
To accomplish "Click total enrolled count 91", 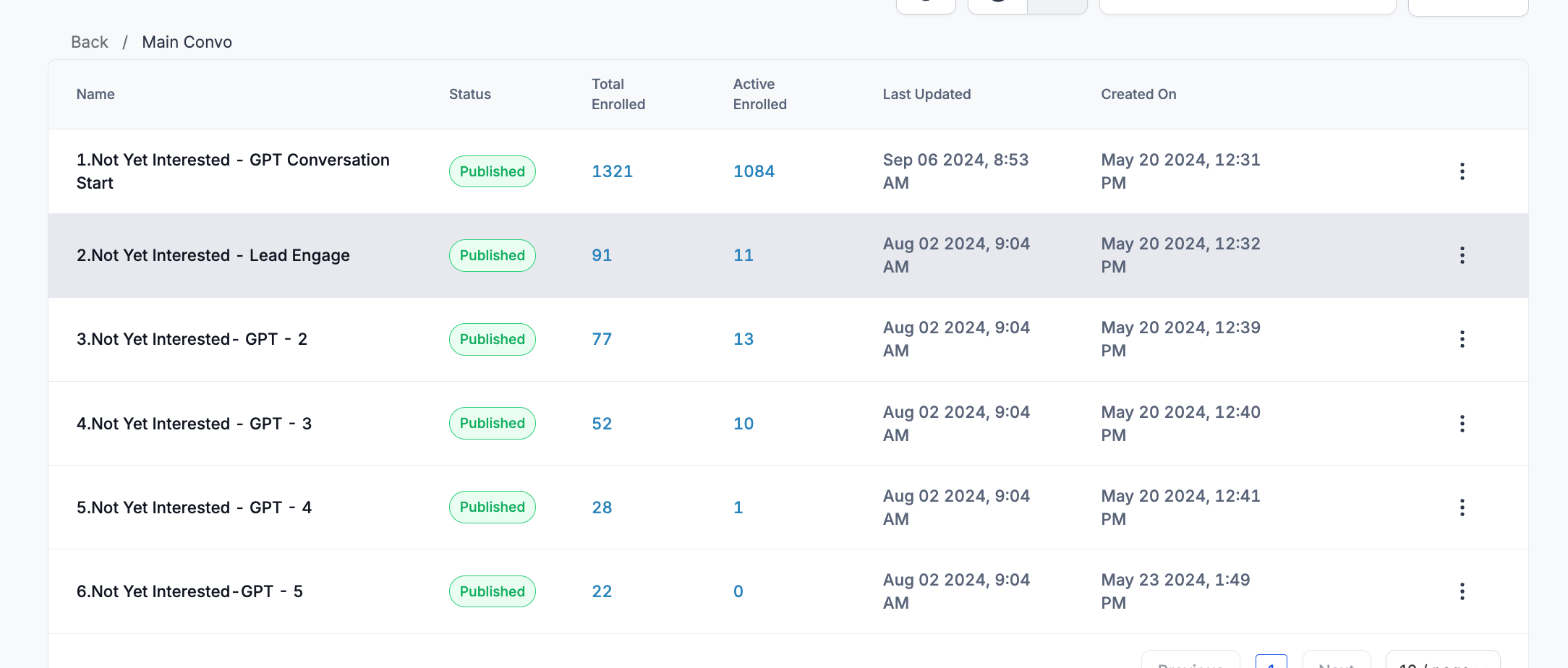I will point(602,255).
